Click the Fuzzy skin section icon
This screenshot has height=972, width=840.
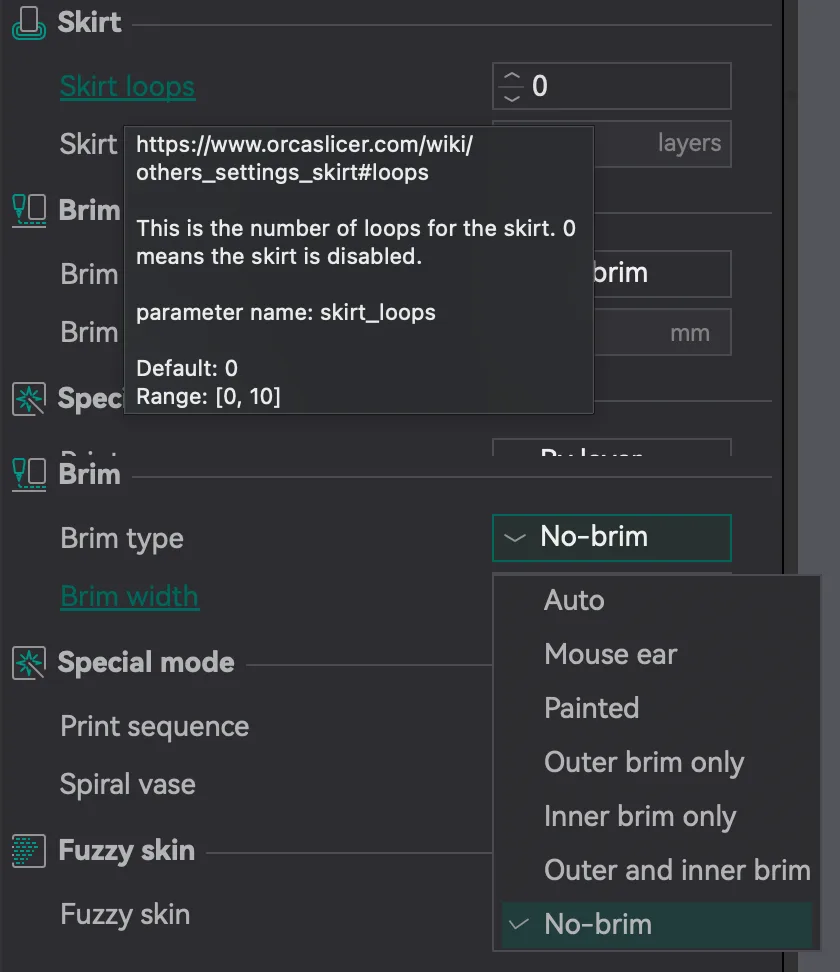[29, 850]
